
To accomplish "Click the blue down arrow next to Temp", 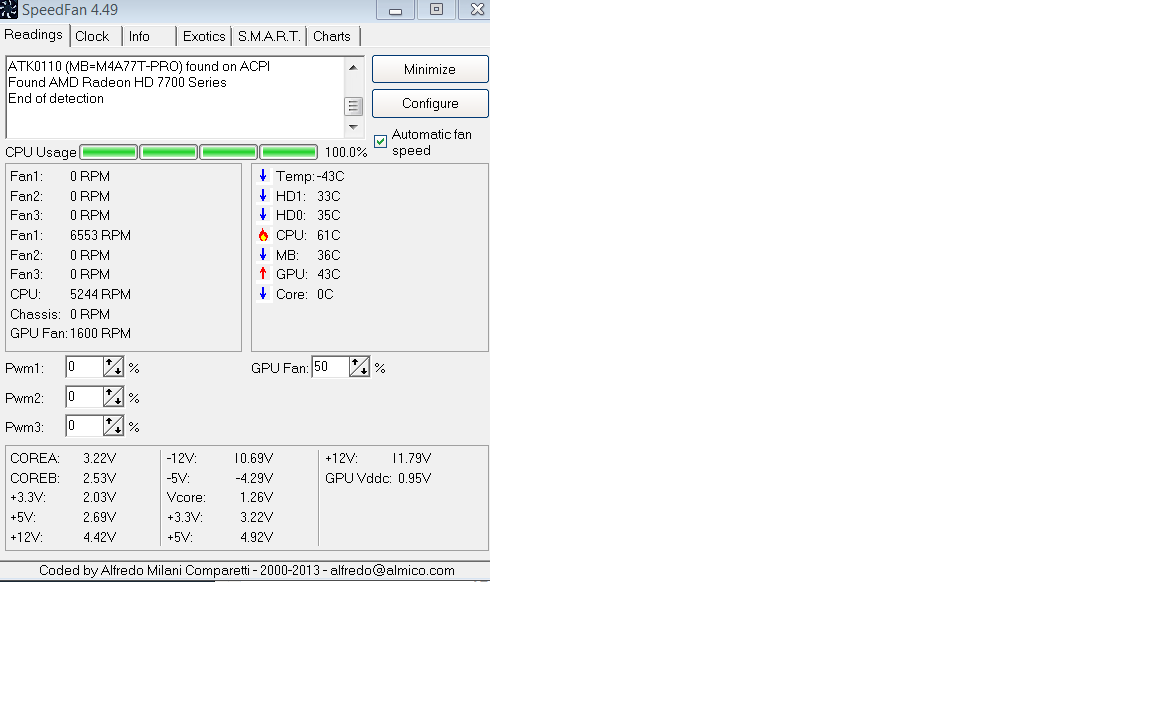I will pyautogui.click(x=263, y=176).
